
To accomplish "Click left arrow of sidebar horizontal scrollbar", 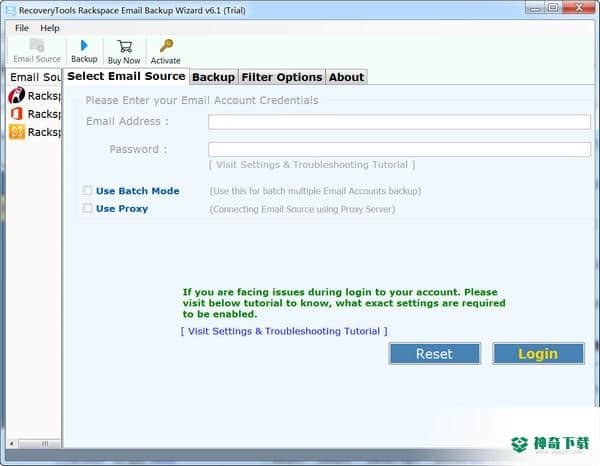I will point(12,443).
